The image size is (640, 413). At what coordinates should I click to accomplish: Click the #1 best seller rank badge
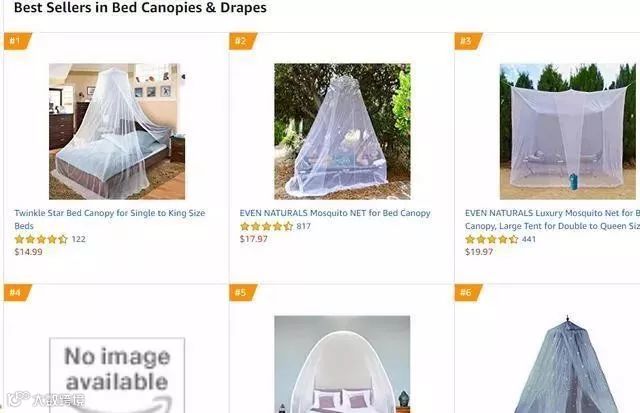tap(18, 41)
